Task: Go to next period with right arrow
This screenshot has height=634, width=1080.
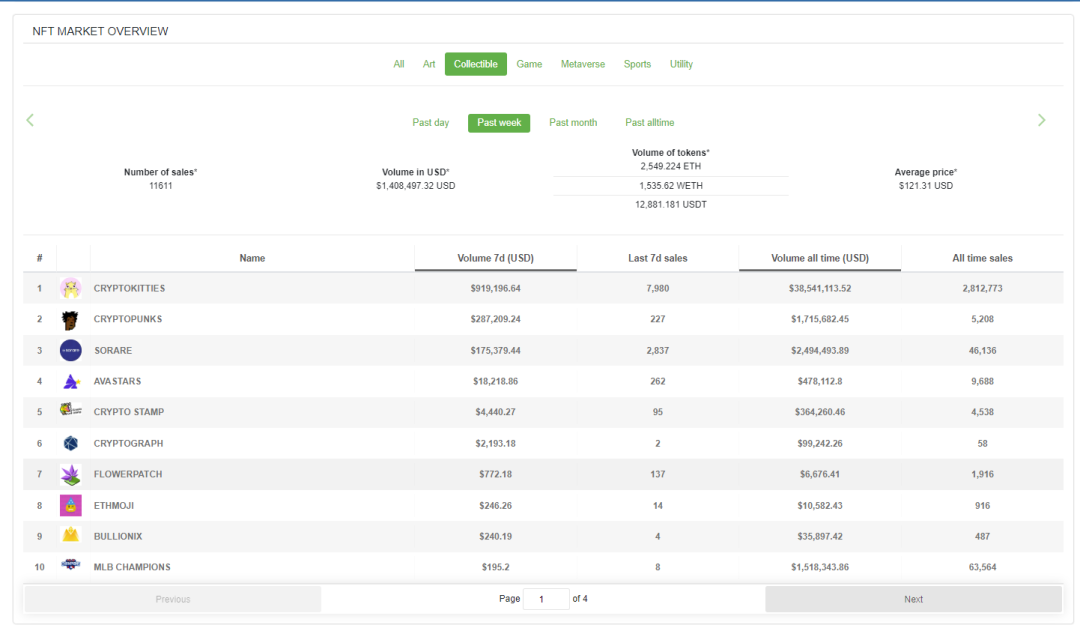Action: [1041, 120]
